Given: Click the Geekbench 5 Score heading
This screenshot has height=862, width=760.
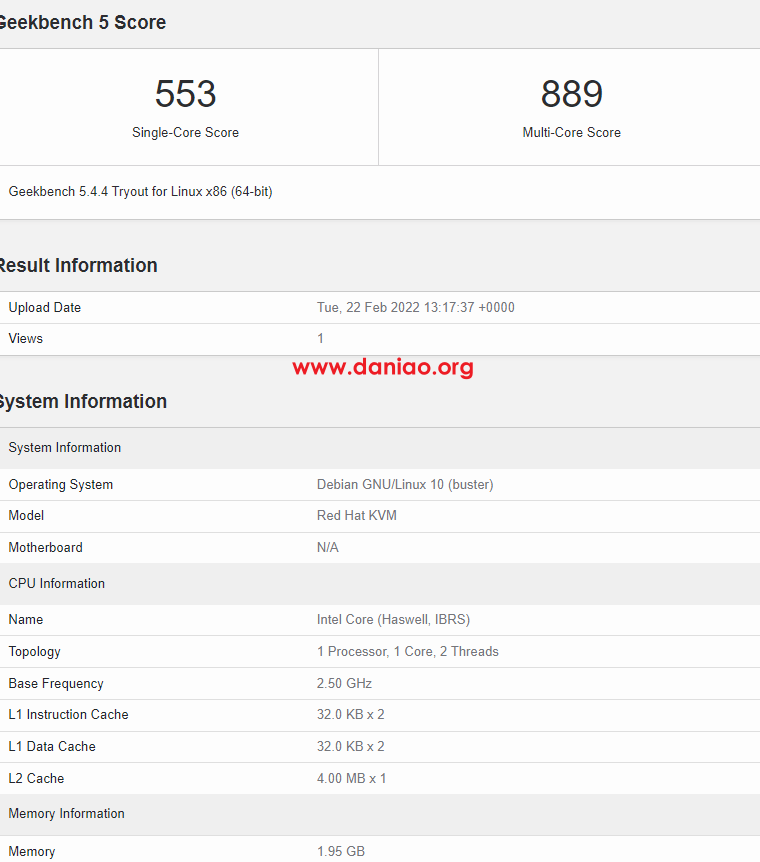Looking at the screenshot, I should 82,23.
